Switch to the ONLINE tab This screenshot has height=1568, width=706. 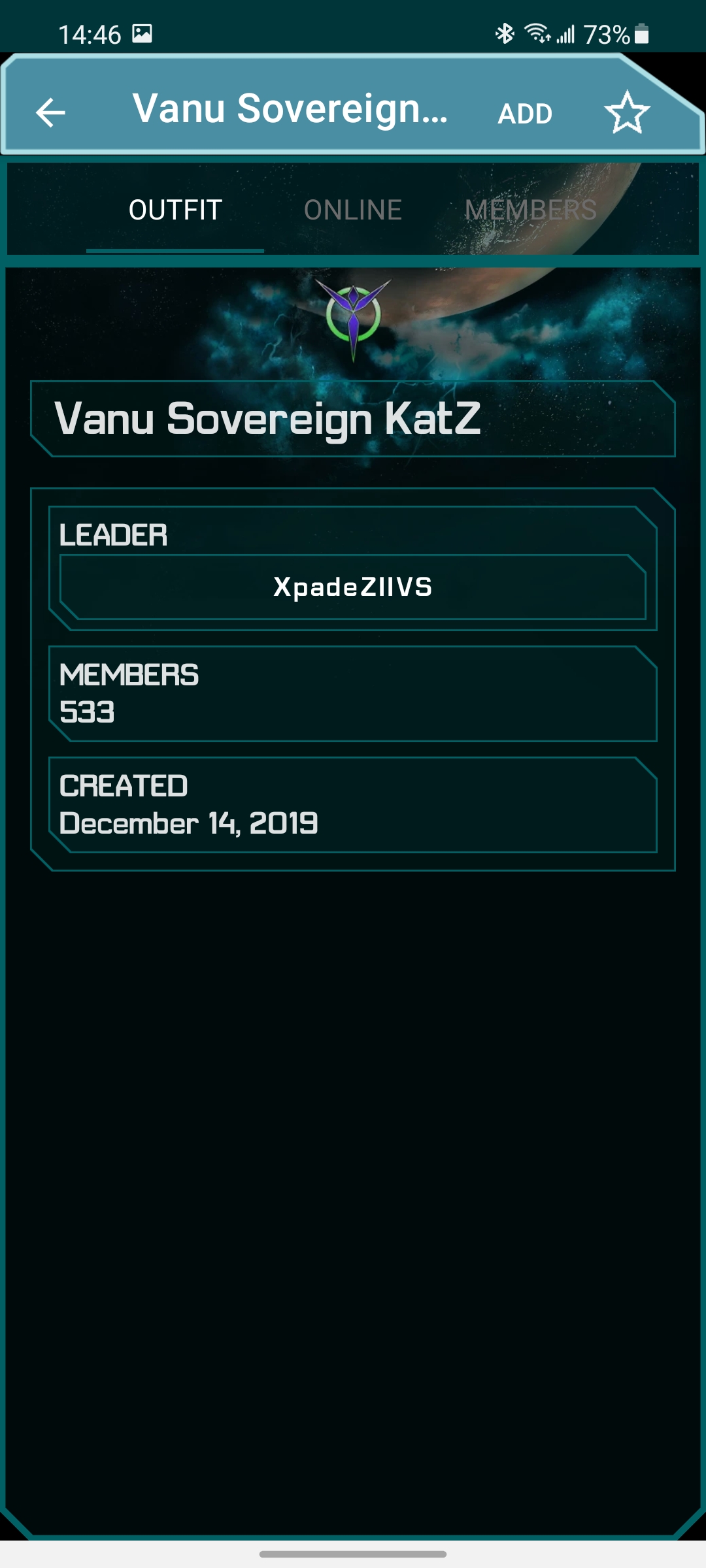(352, 210)
